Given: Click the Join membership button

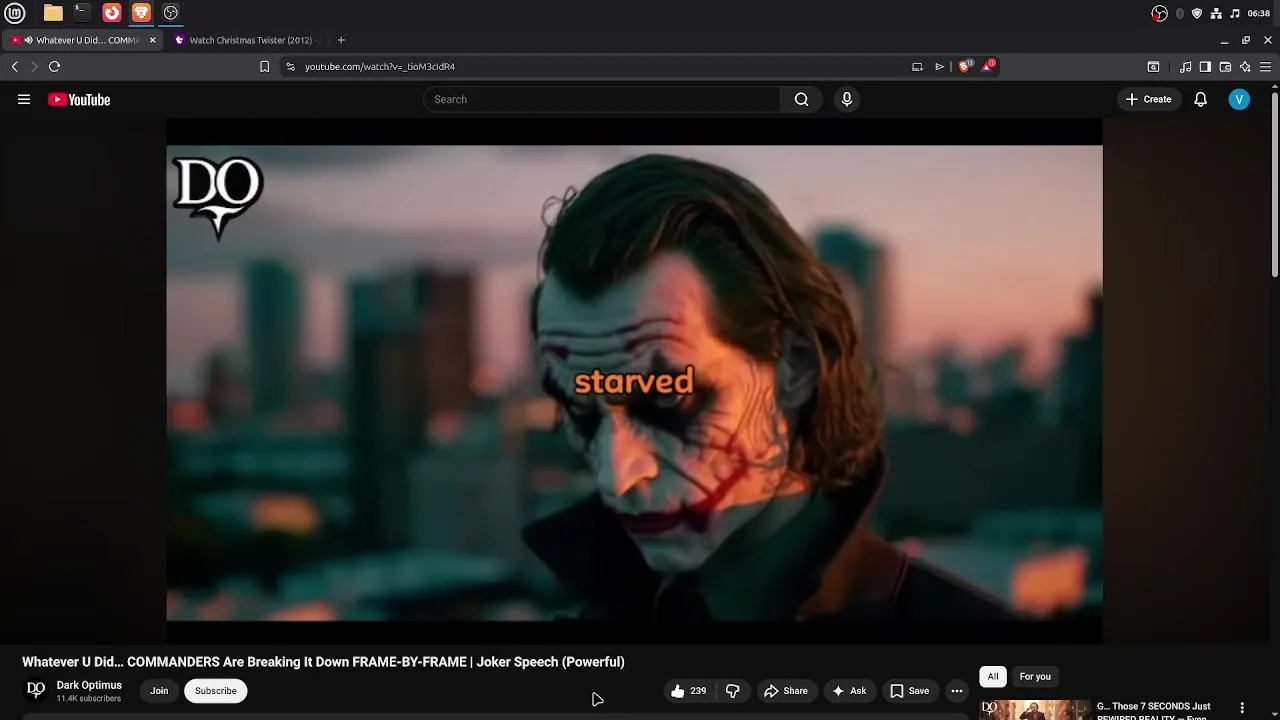Looking at the screenshot, I should coord(159,691).
